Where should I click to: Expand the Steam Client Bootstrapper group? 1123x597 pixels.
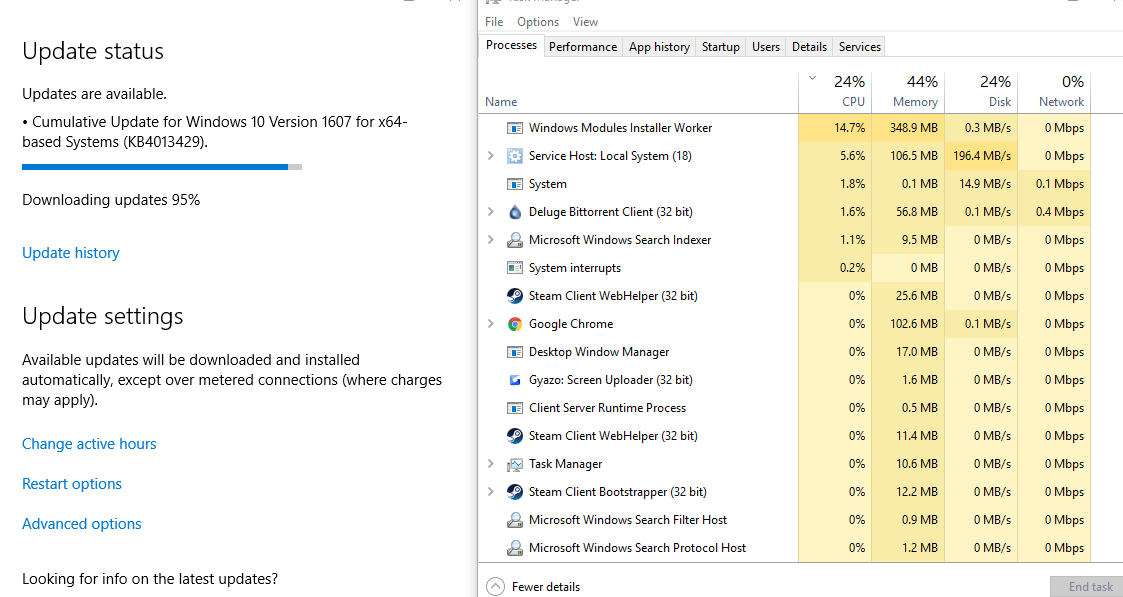tap(490, 491)
